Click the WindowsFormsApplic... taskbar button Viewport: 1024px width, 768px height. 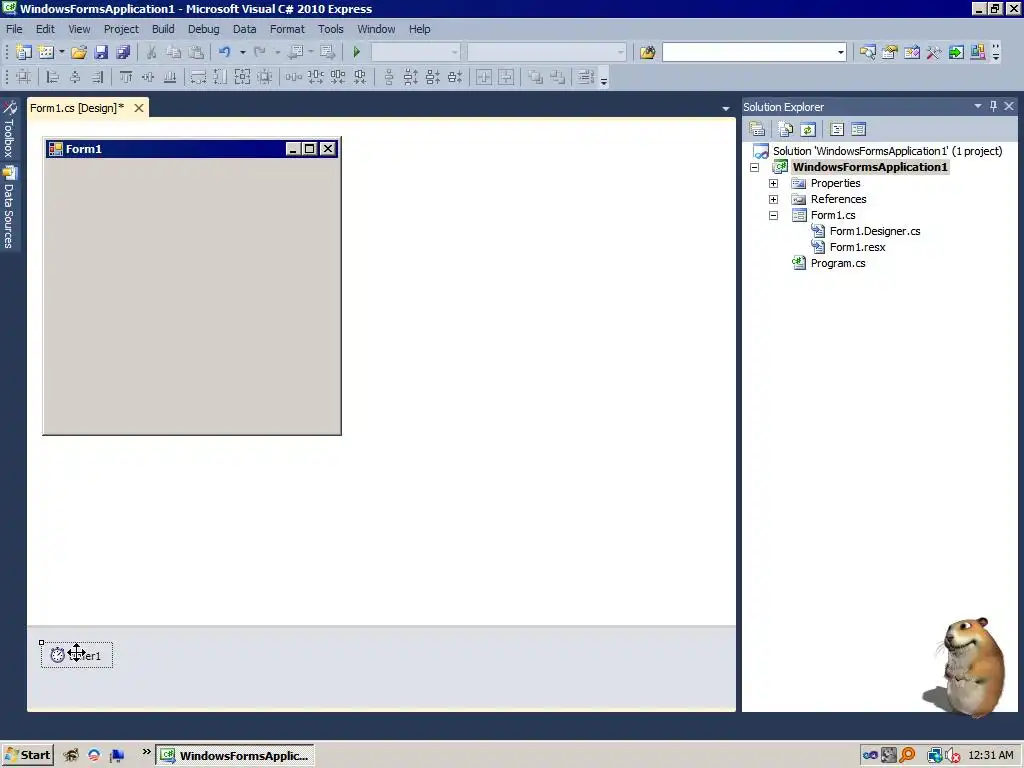235,756
